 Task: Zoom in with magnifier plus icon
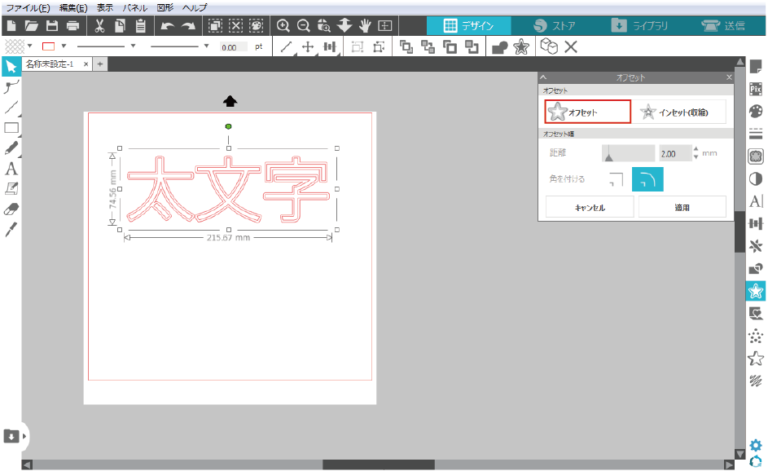pos(283,25)
